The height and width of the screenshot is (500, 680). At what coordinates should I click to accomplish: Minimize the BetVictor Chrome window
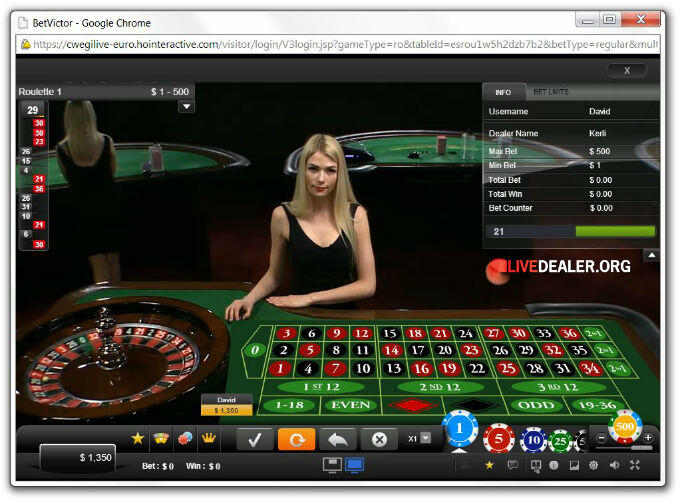[x=588, y=20]
